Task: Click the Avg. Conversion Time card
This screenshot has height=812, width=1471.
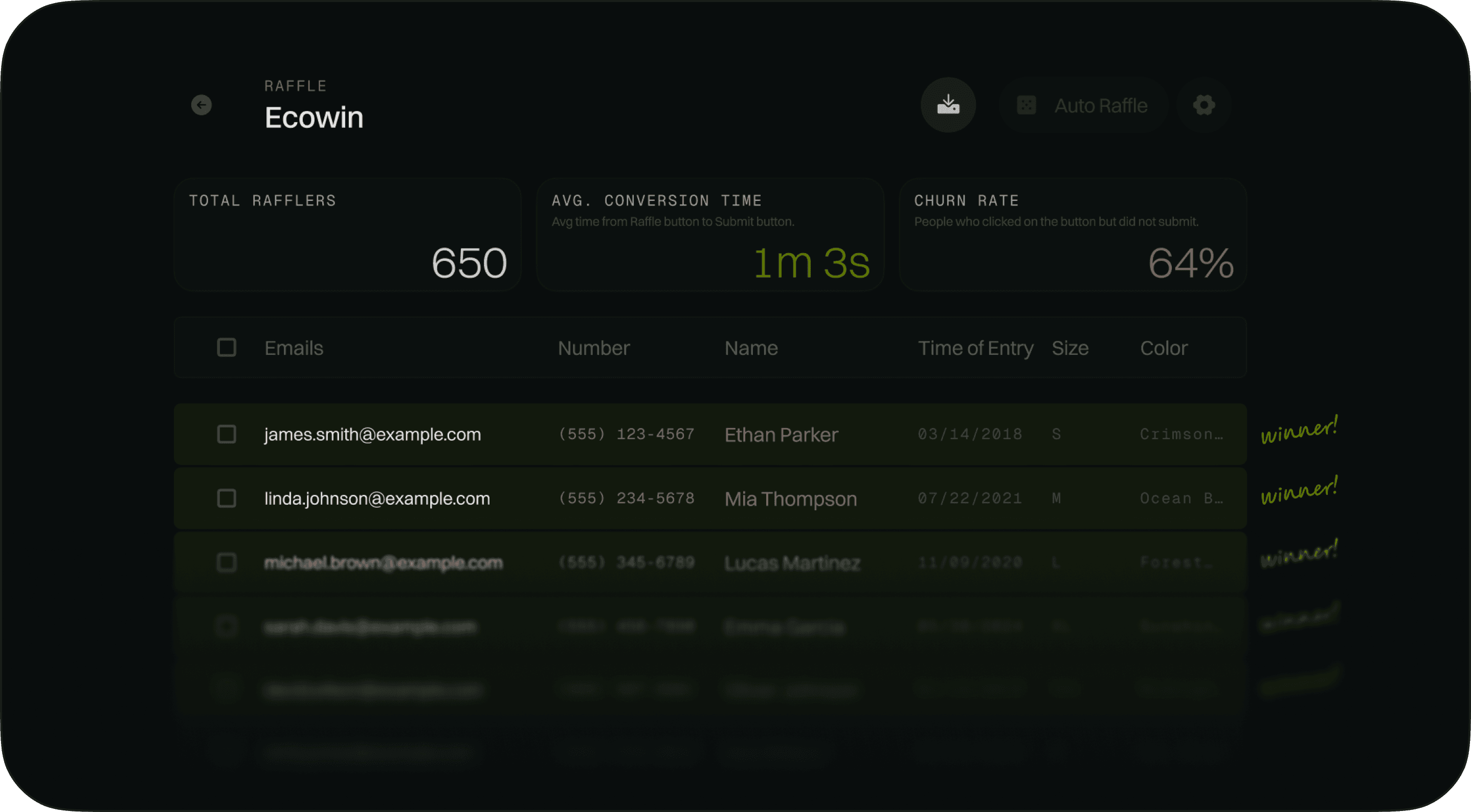Action: [710, 235]
